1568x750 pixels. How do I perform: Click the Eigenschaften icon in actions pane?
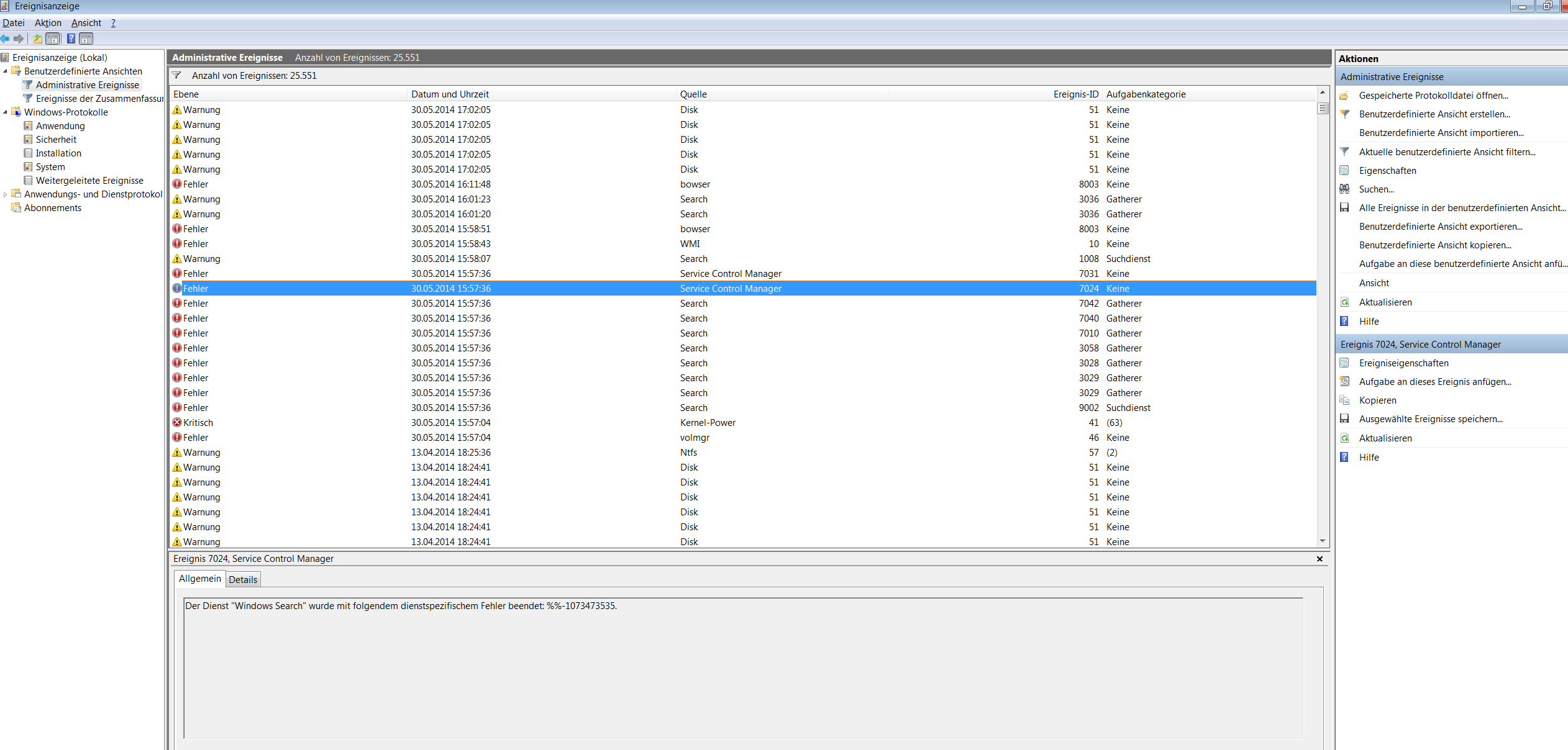pyautogui.click(x=1344, y=171)
